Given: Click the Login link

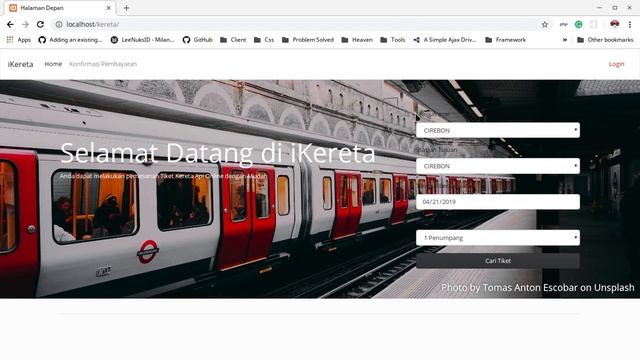Looking at the screenshot, I should 616,64.
